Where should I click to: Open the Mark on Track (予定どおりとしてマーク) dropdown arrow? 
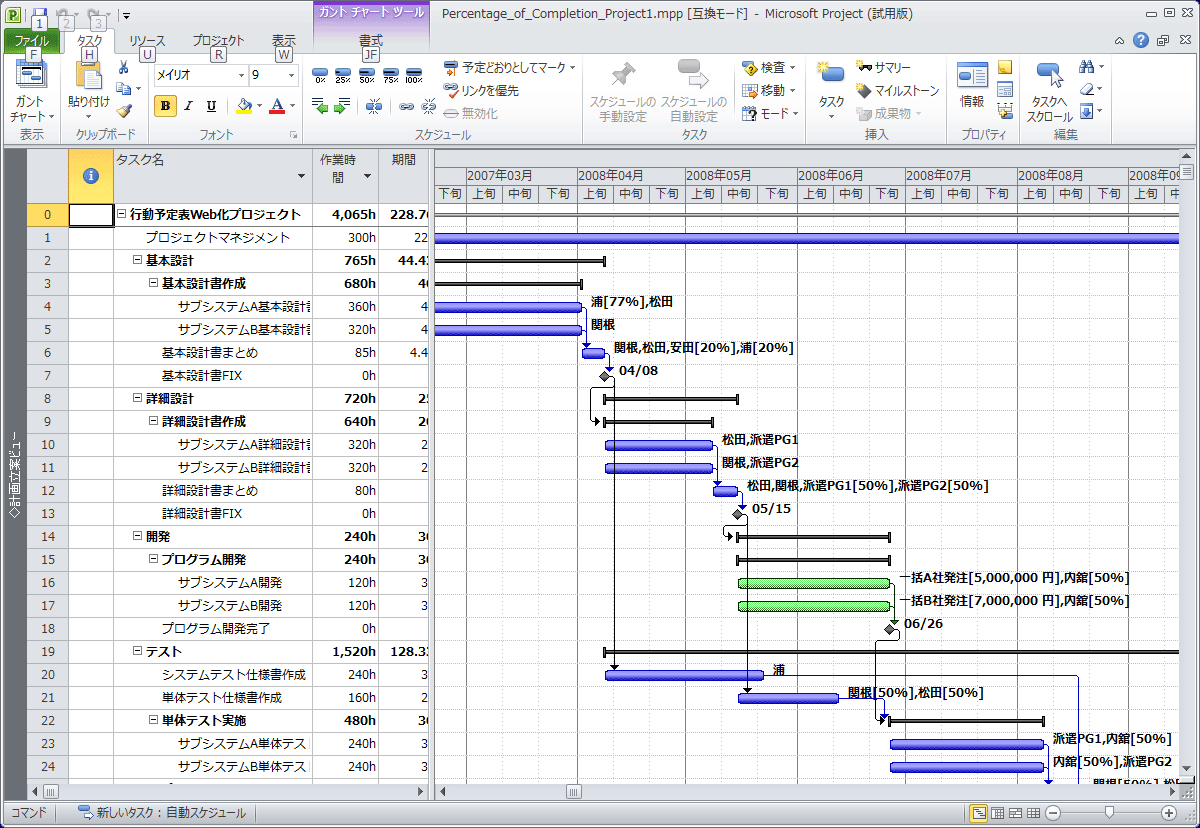coord(573,68)
